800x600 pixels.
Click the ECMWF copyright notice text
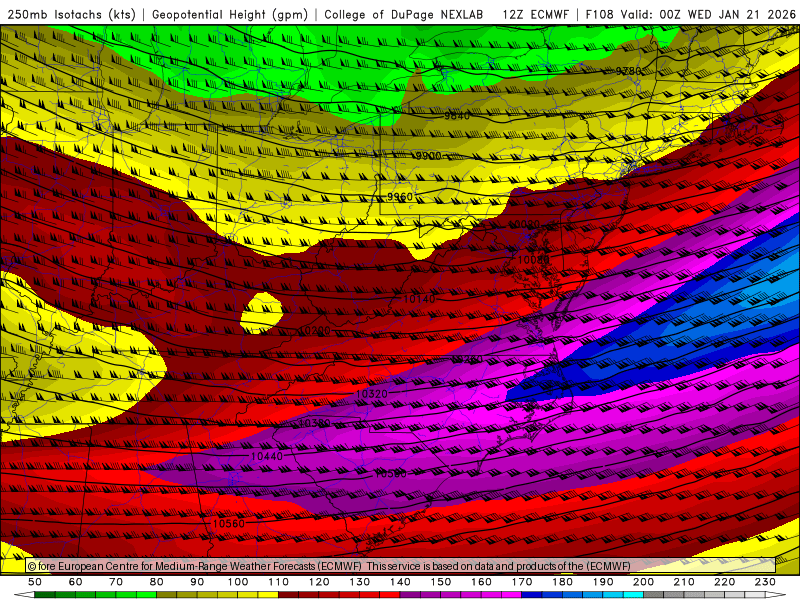click(329, 566)
